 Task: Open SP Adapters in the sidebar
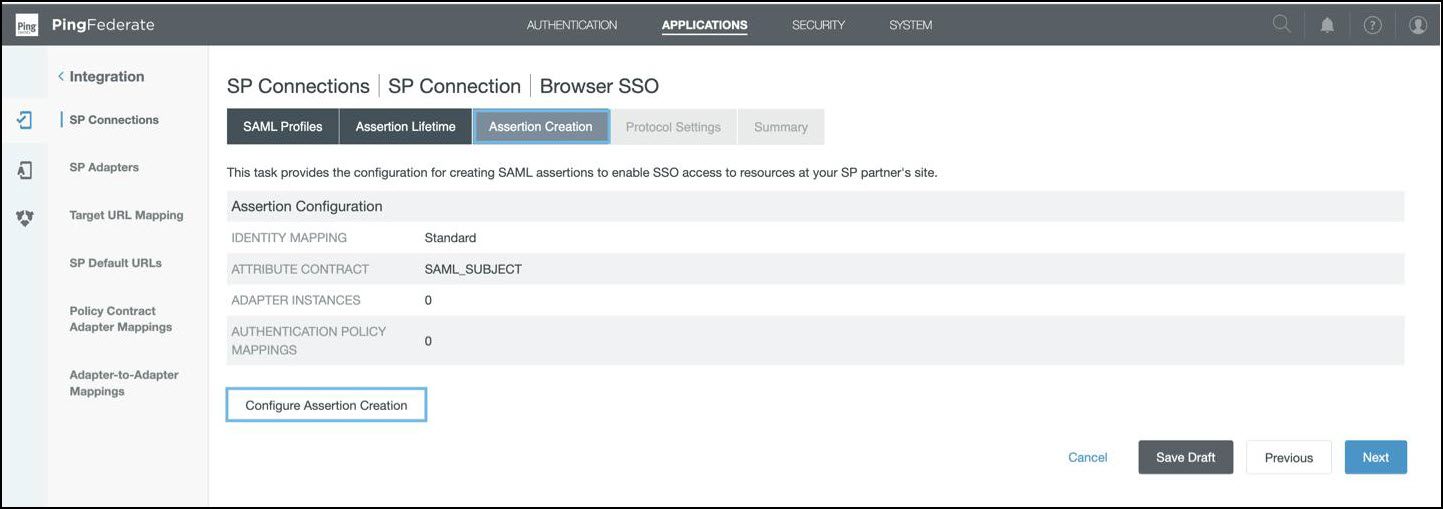point(104,167)
